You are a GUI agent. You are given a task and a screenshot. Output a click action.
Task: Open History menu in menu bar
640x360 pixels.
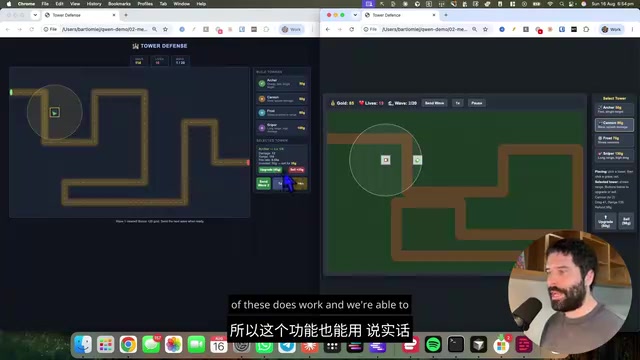click(x=94, y=4)
